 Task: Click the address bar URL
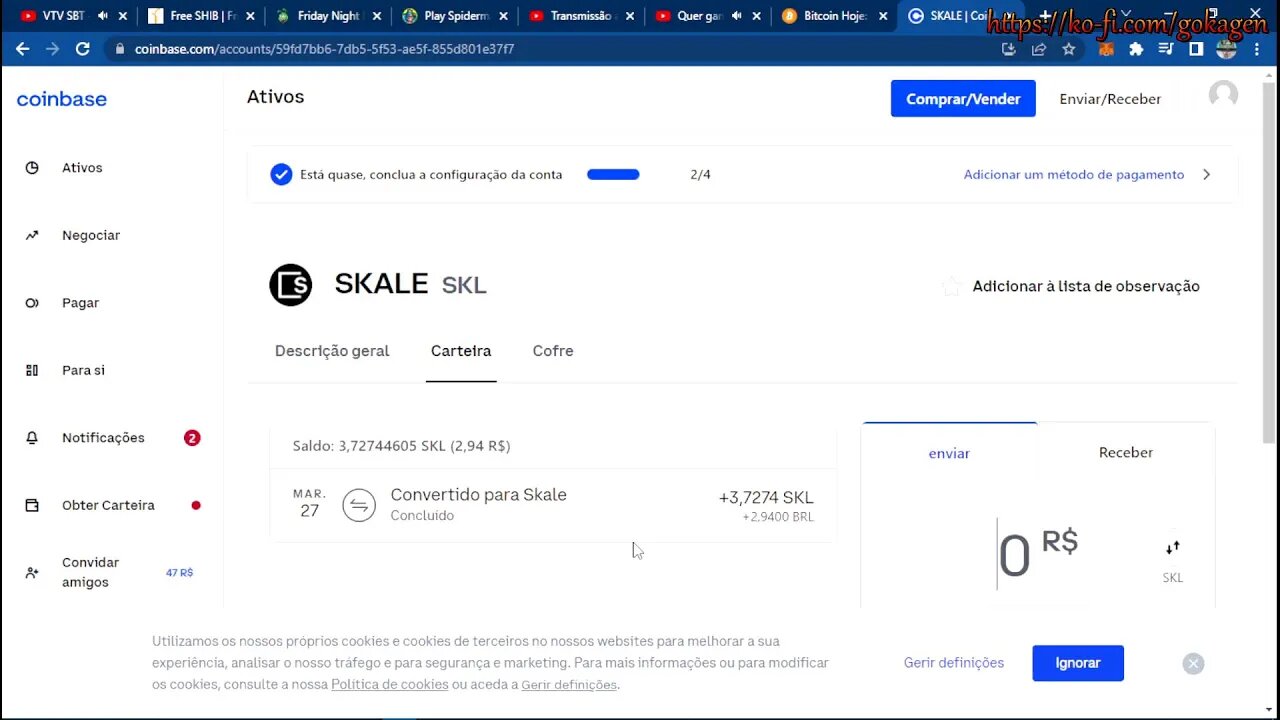pos(324,48)
